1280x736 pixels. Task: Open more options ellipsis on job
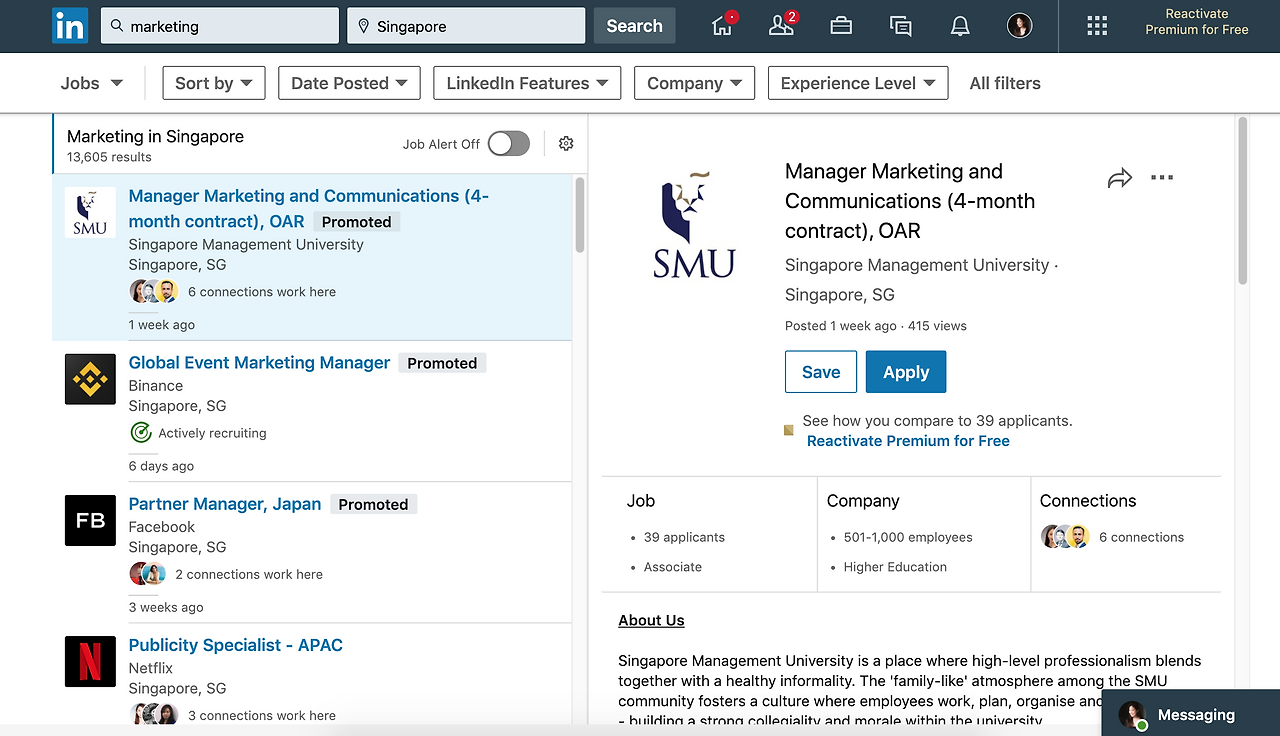tap(1161, 178)
